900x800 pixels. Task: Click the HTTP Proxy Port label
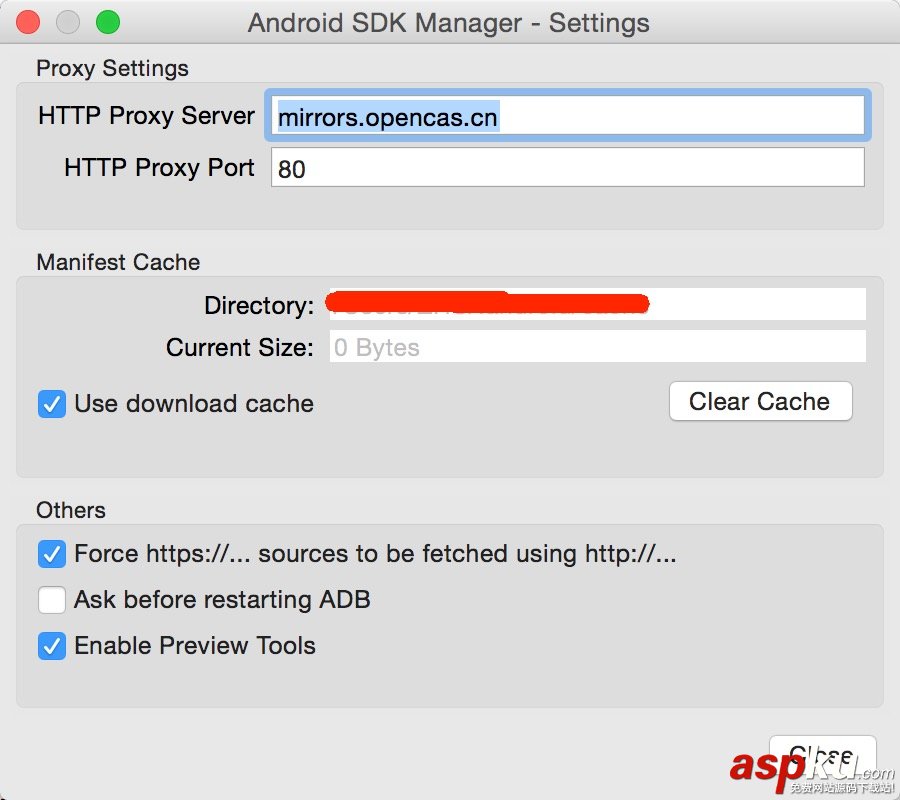pos(159,167)
